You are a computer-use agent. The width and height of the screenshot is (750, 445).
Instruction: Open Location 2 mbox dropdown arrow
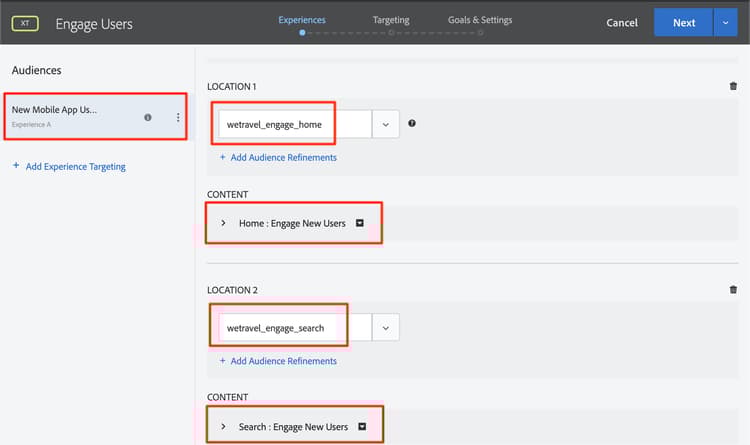click(x=386, y=328)
